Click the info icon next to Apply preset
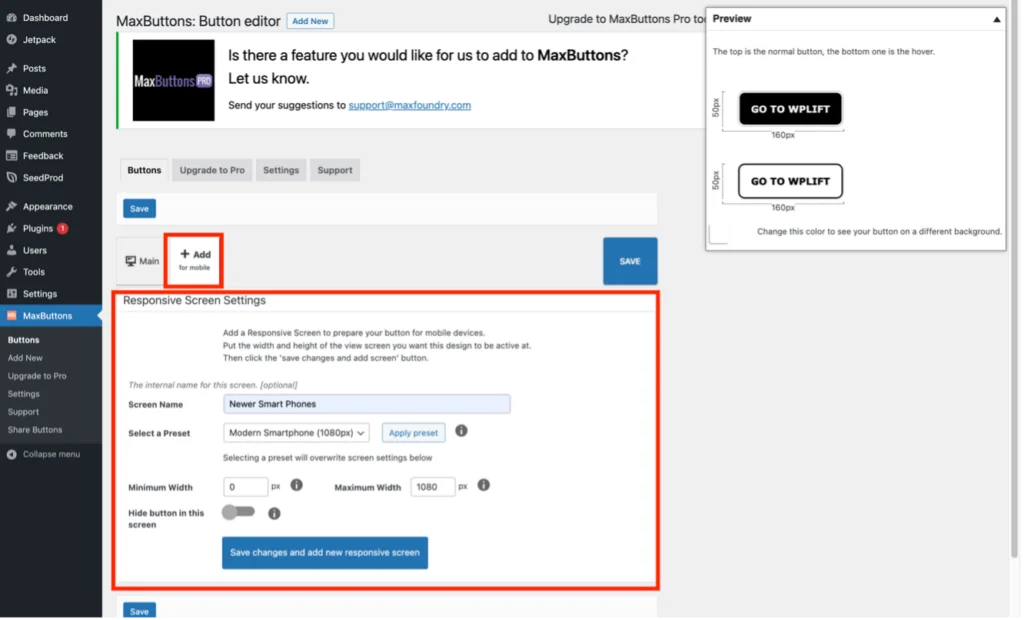Screen dimensions: 1024x620 pos(462,432)
